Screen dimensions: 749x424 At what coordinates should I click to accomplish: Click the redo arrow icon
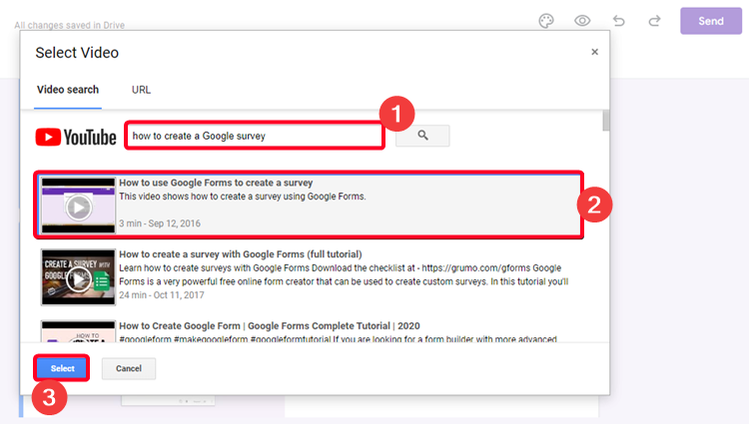pyautogui.click(x=654, y=21)
